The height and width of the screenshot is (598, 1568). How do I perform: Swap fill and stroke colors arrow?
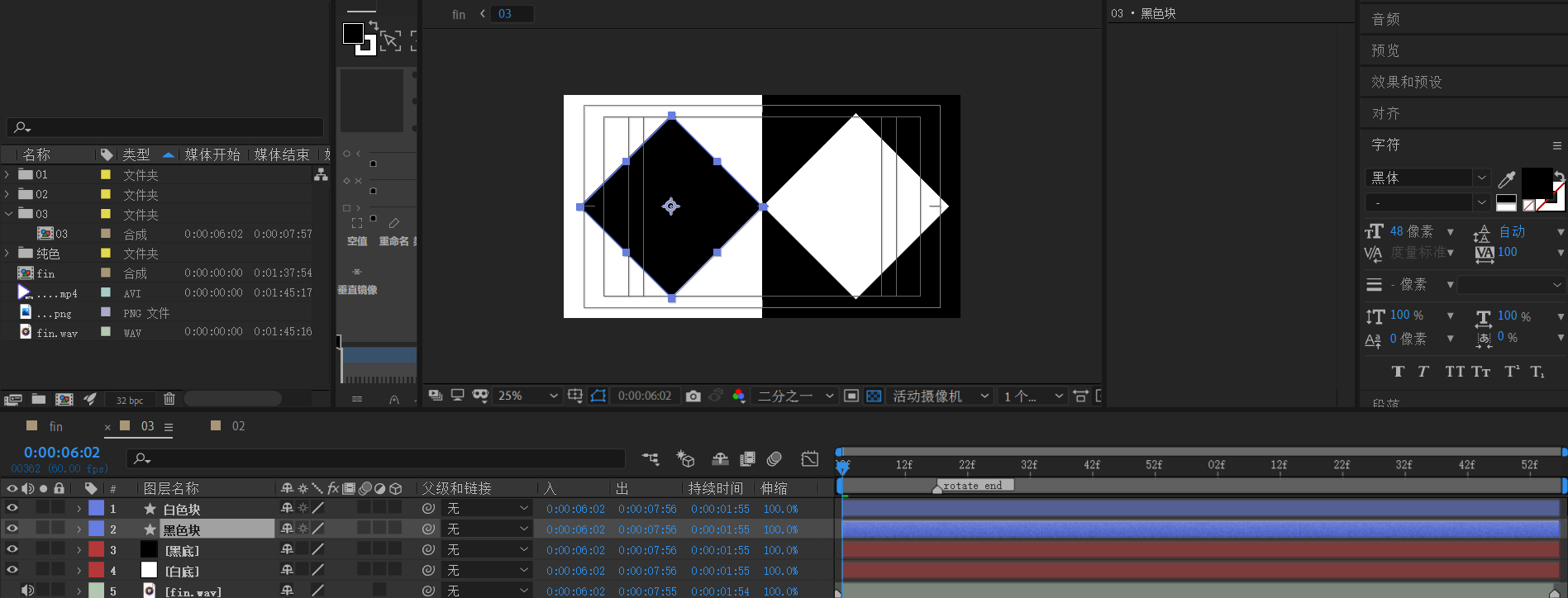click(1558, 176)
